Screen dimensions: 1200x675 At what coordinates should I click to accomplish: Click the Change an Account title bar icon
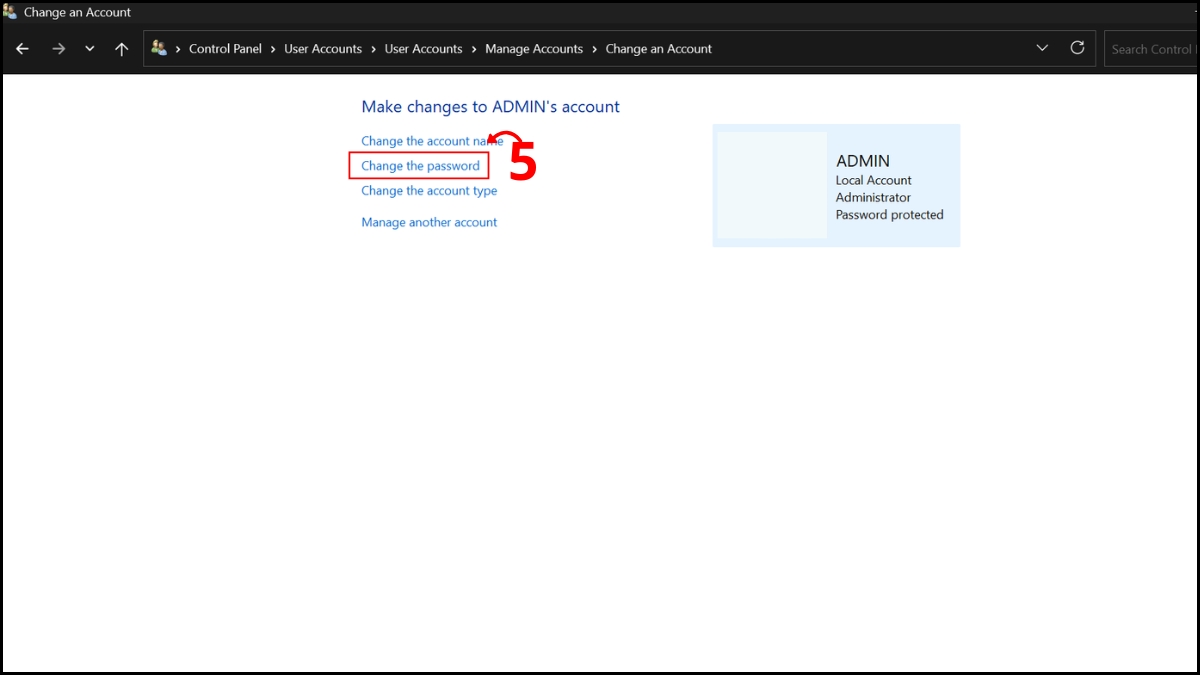tap(10, 12)
